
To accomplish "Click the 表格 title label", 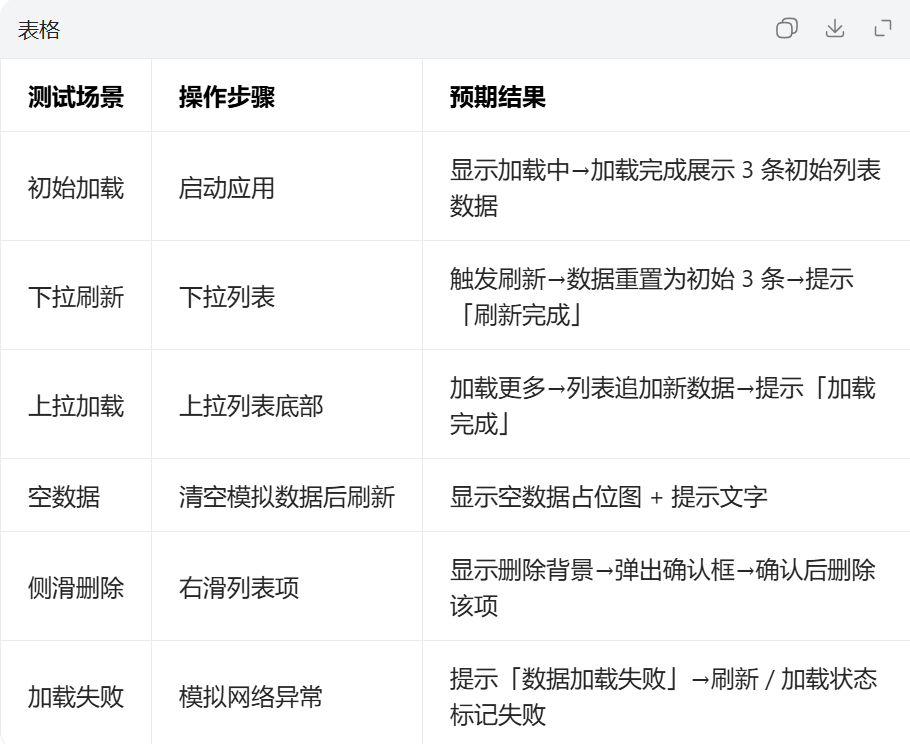I will pyautogui.click(x=39, y=30).
